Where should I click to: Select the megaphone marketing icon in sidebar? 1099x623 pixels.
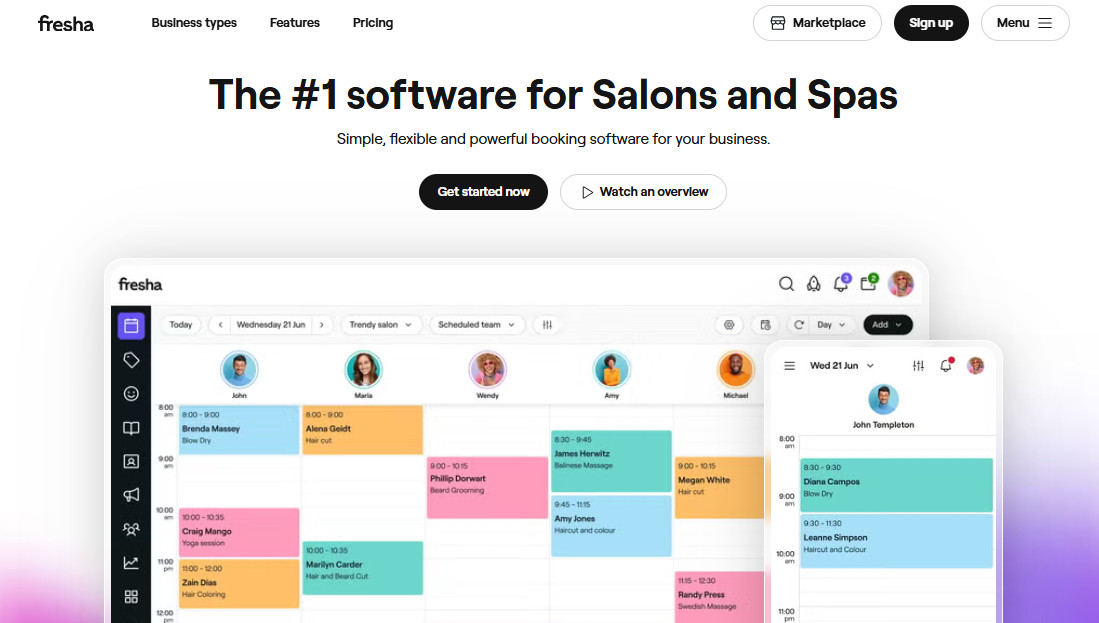[131, 495]
